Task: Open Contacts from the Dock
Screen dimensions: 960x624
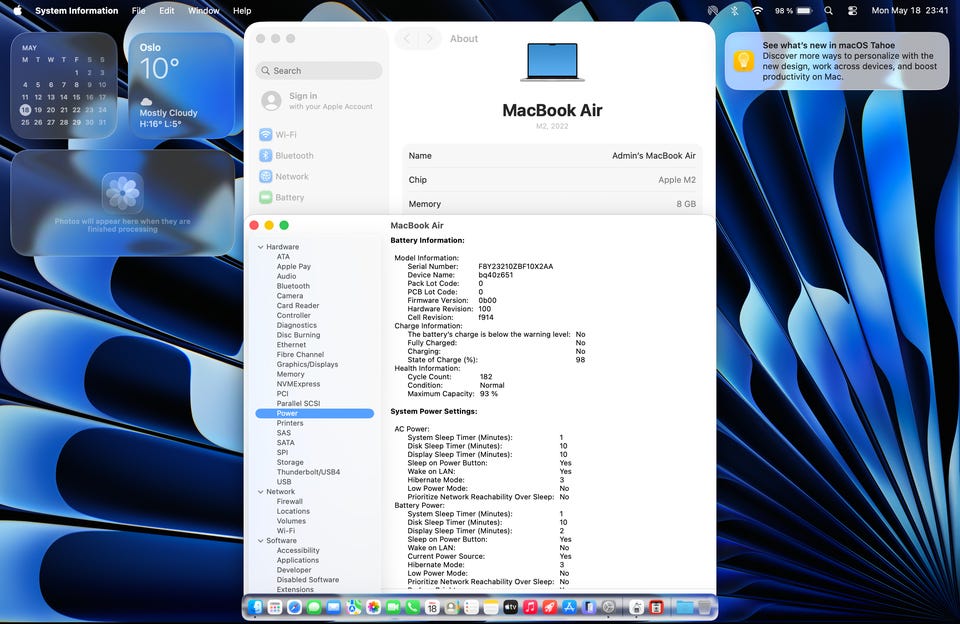Action: (452, 607)
